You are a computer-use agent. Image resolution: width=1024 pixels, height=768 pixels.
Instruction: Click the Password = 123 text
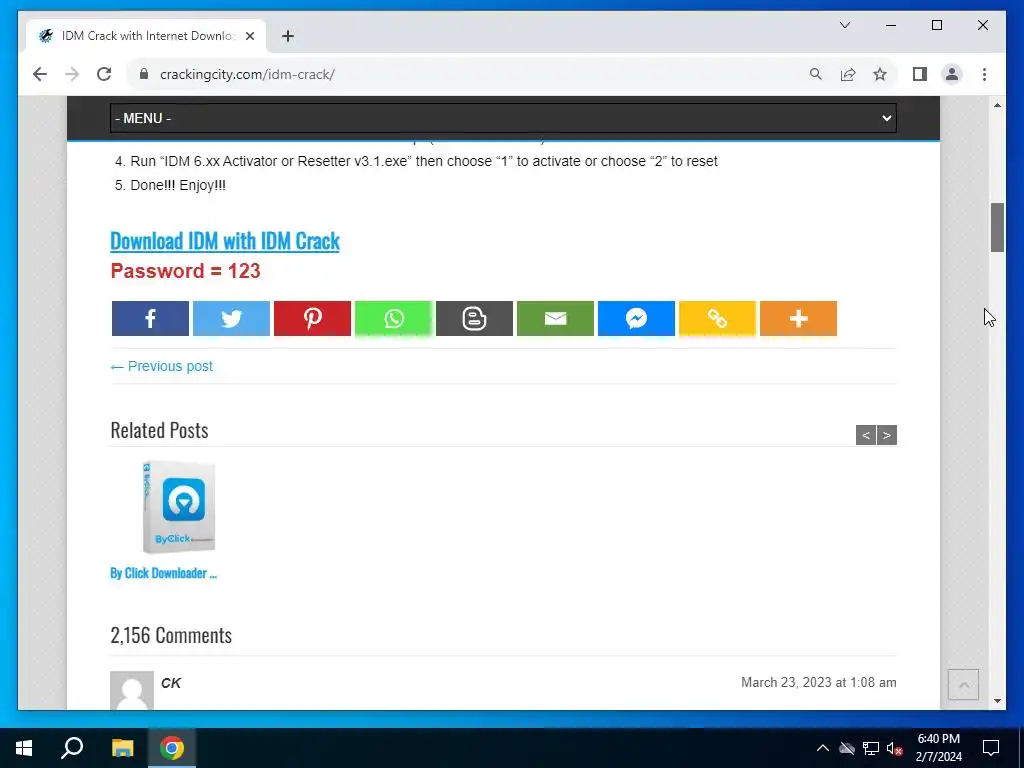coord(185,271)
